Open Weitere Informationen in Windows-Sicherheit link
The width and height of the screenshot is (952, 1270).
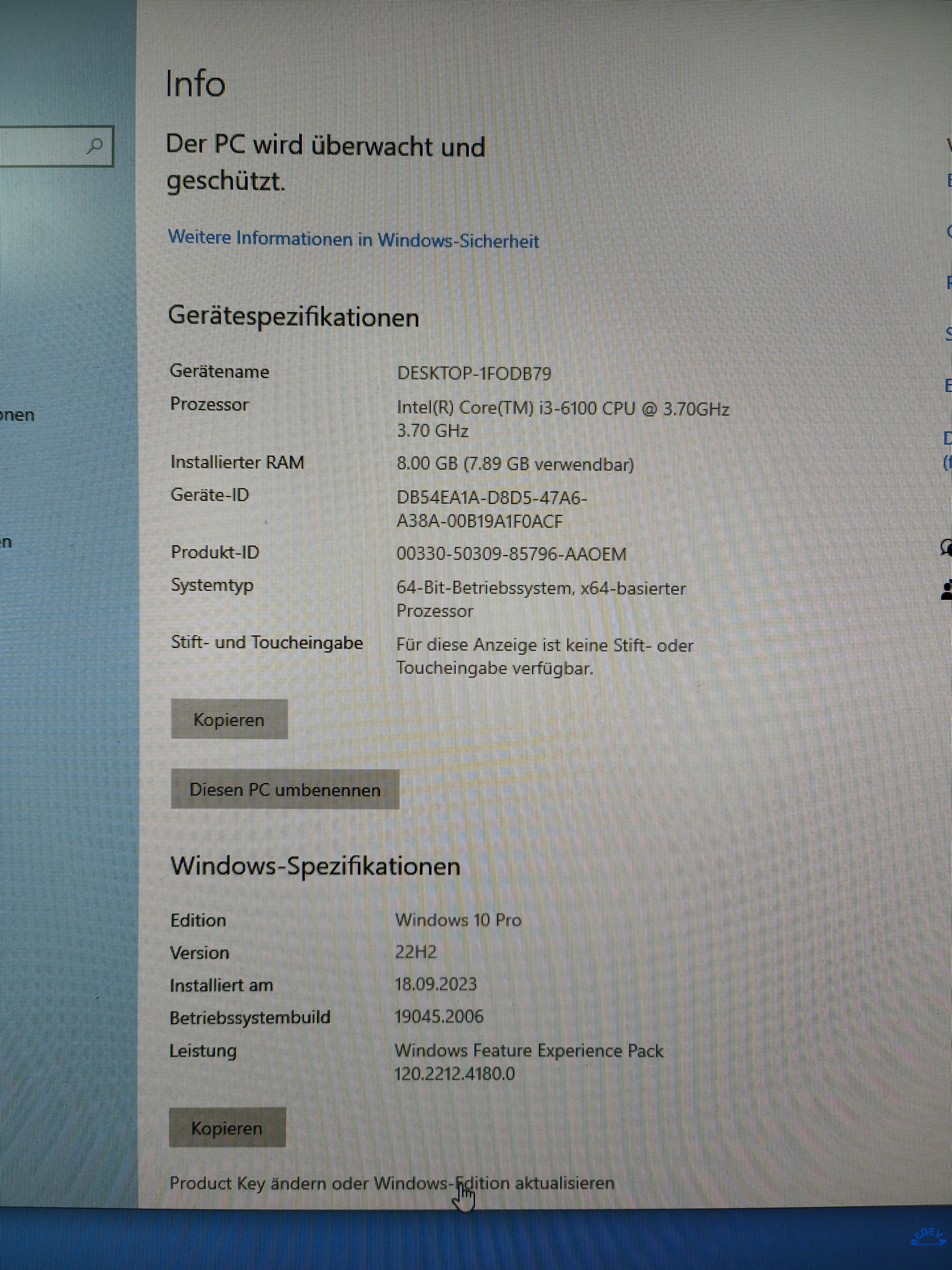(354, 239)
